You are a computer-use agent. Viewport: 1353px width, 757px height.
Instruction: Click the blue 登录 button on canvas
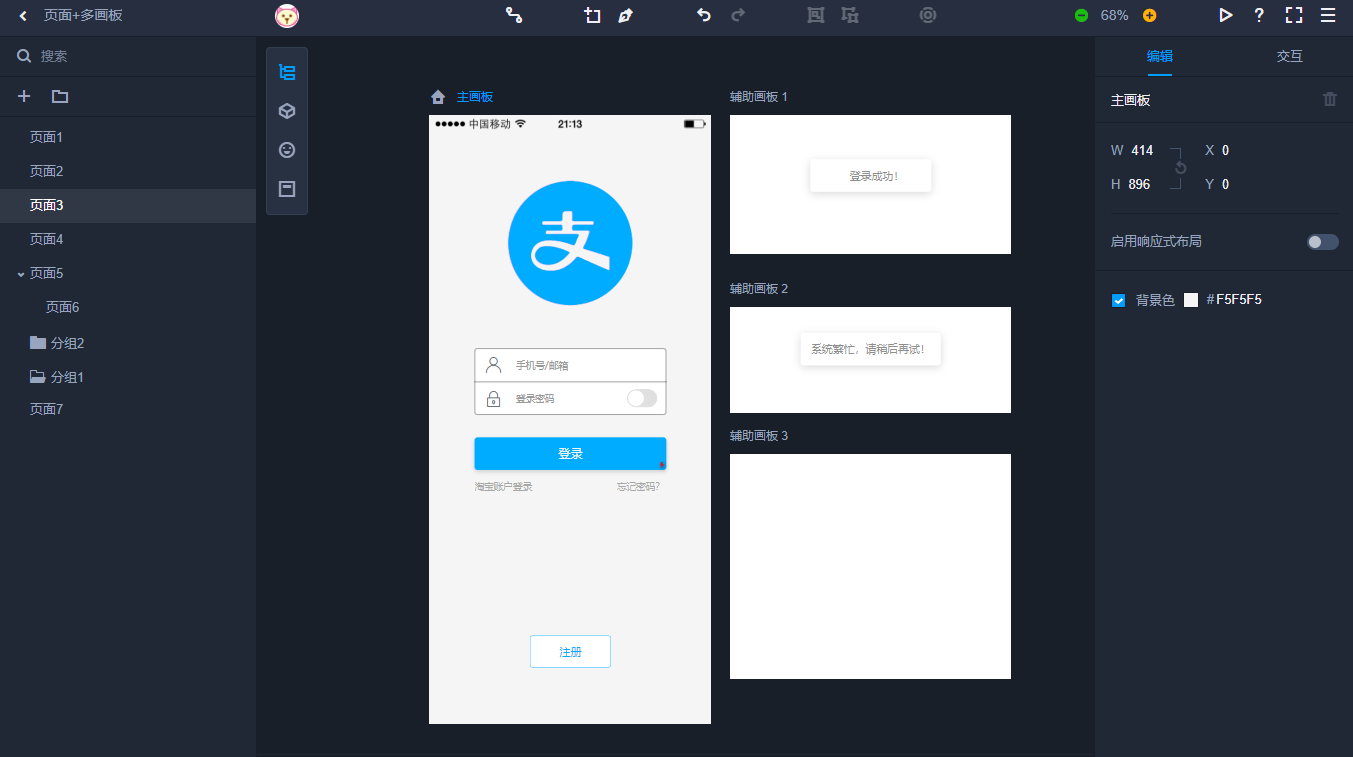tap(570, 453)
